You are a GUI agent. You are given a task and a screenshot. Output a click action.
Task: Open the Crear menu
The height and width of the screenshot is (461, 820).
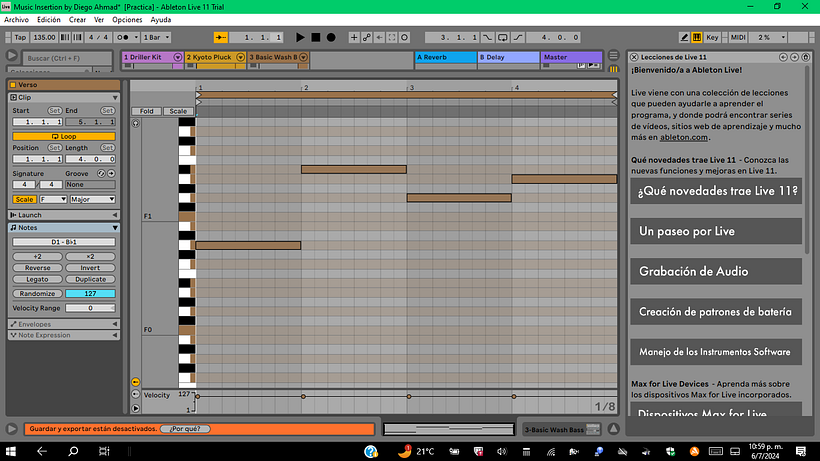(77, 19)
